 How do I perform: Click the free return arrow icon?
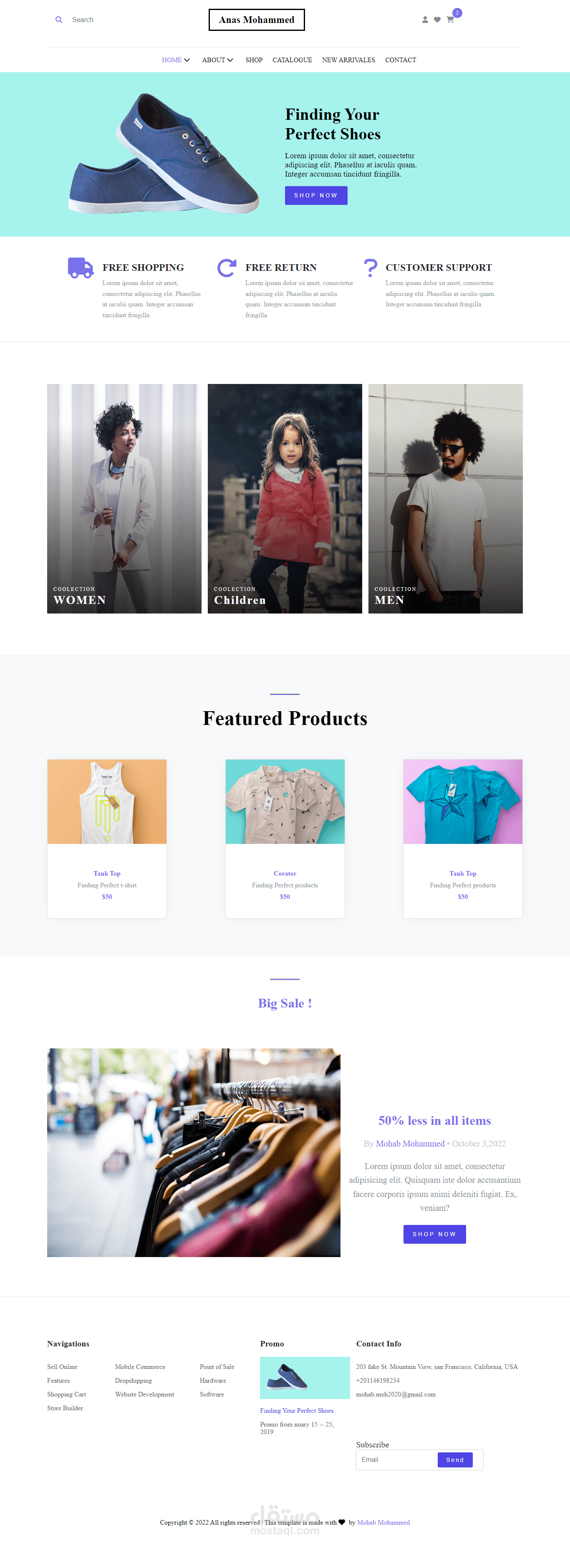click(x=227, y=268)
